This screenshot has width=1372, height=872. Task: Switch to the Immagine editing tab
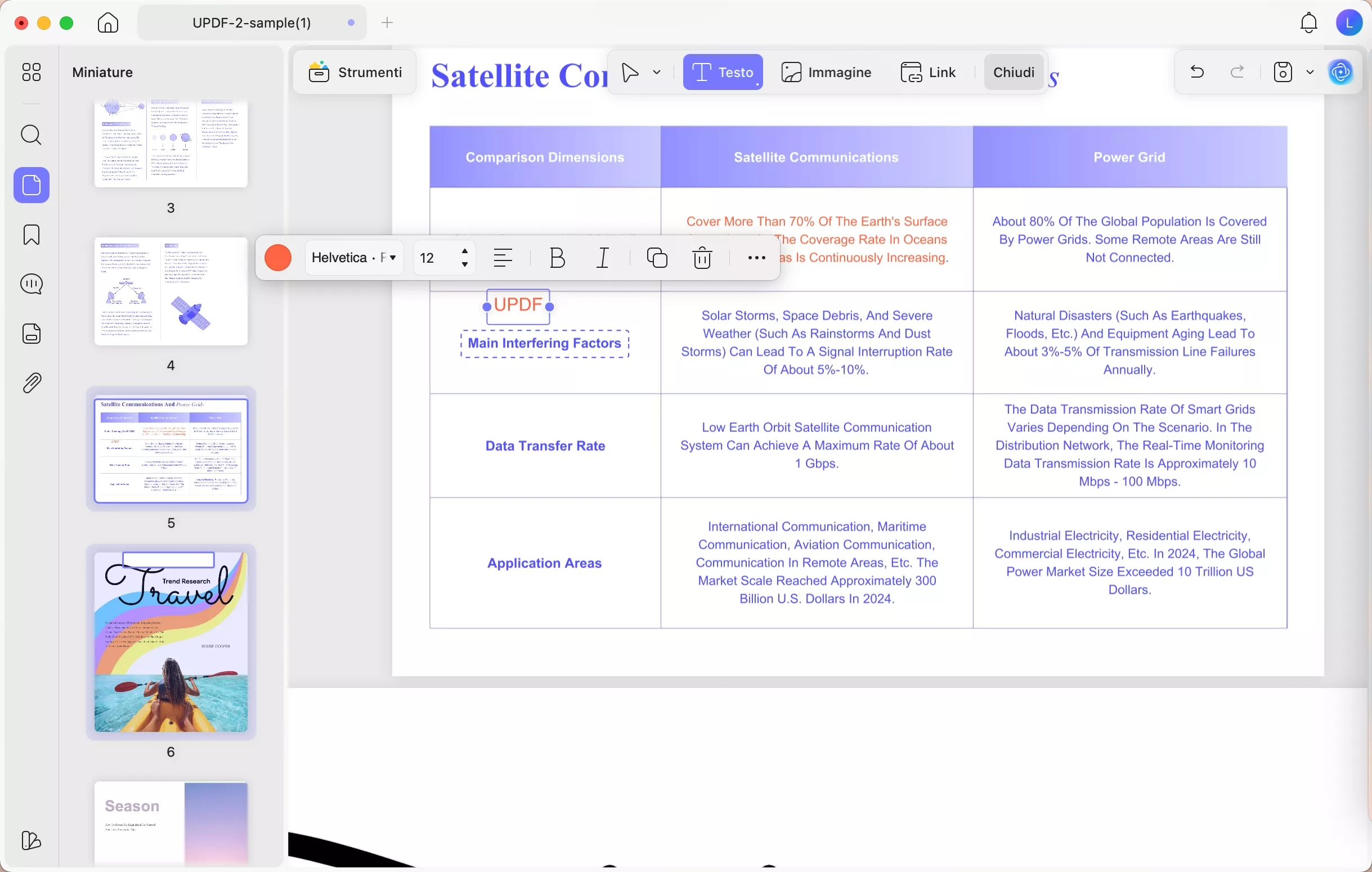[x=826, y=73]
